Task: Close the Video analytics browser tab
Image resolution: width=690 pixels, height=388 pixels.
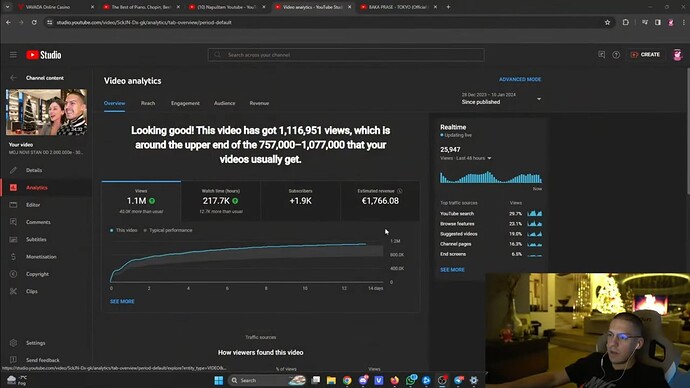Action: [350, 7]
